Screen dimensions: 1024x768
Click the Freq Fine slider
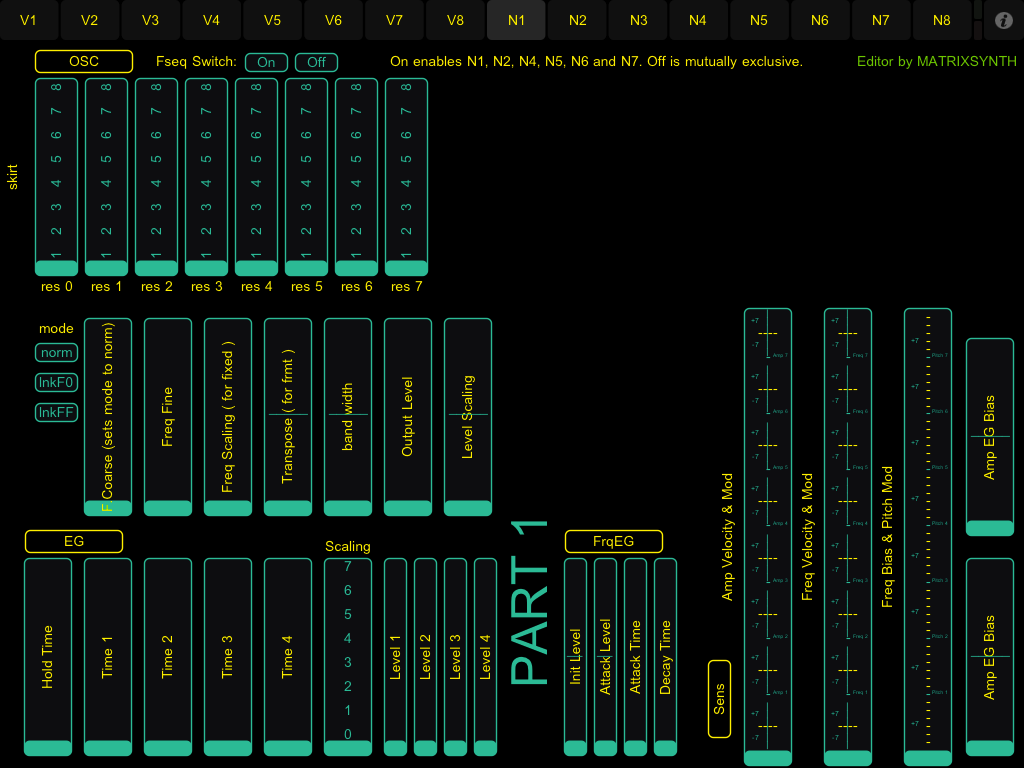point(168,417)
